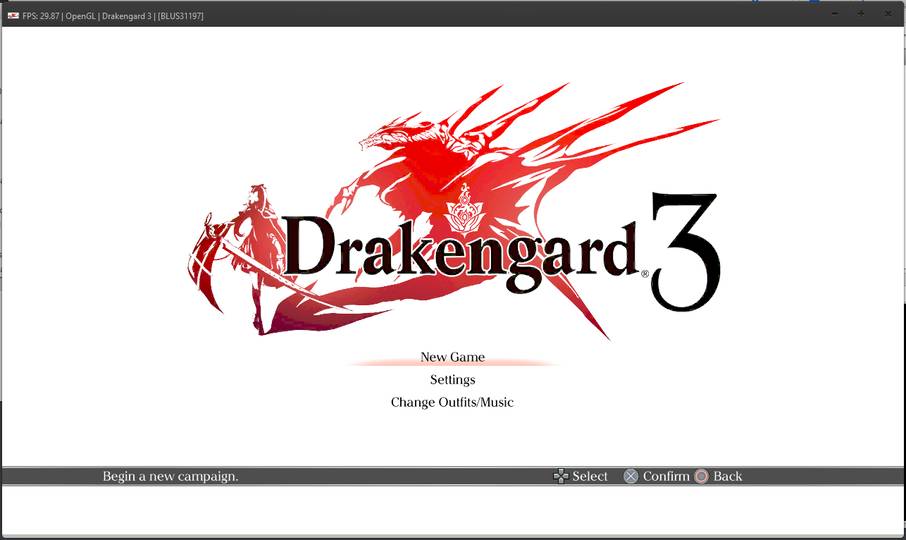
Task: Click the Circle button Back icon
Action: point(701,476)
